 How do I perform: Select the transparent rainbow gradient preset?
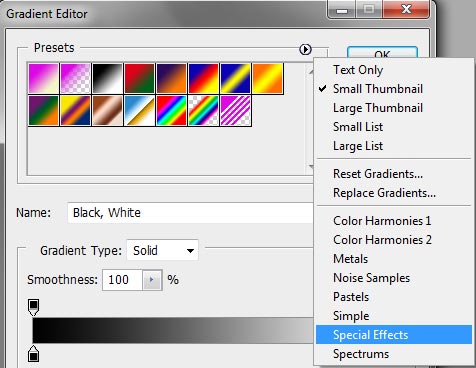203,111
